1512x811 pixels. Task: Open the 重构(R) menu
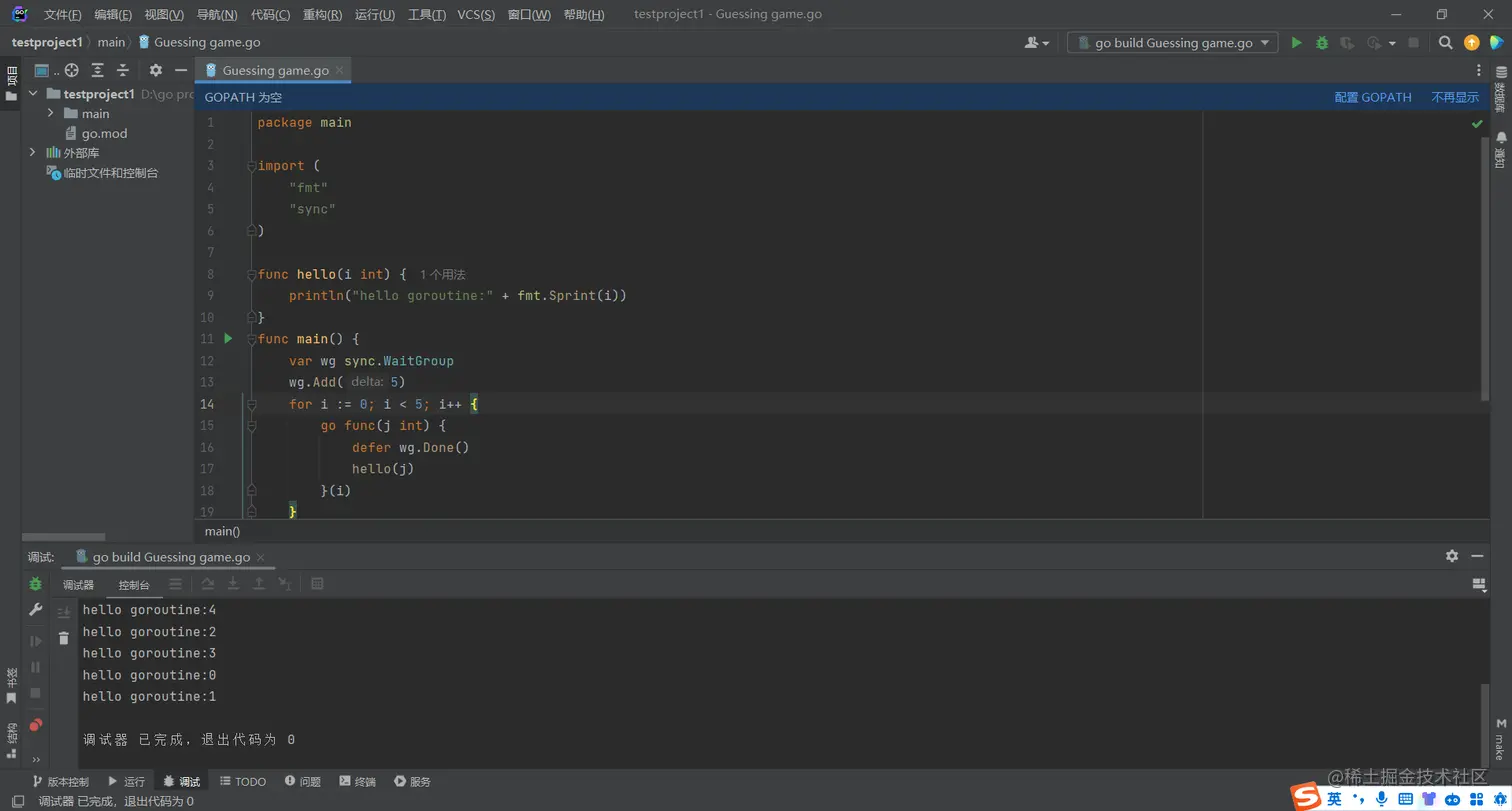(322, 15)
